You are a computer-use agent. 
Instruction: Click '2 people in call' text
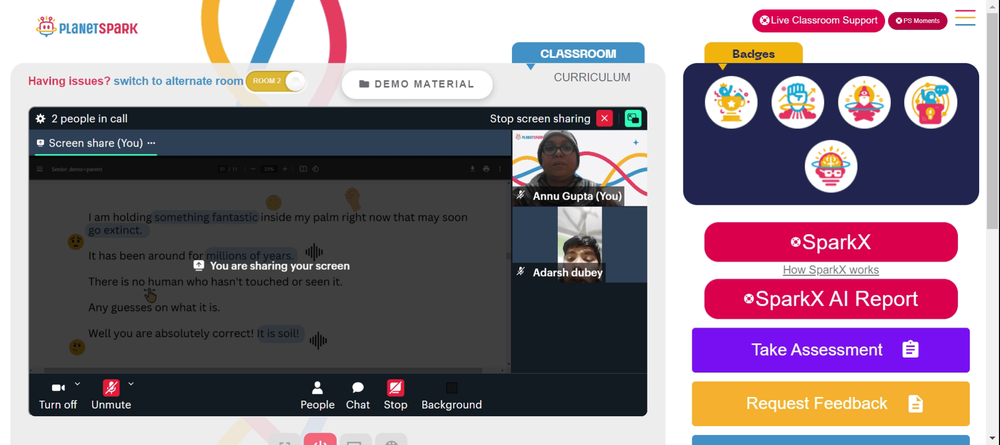tap(89, 119)
